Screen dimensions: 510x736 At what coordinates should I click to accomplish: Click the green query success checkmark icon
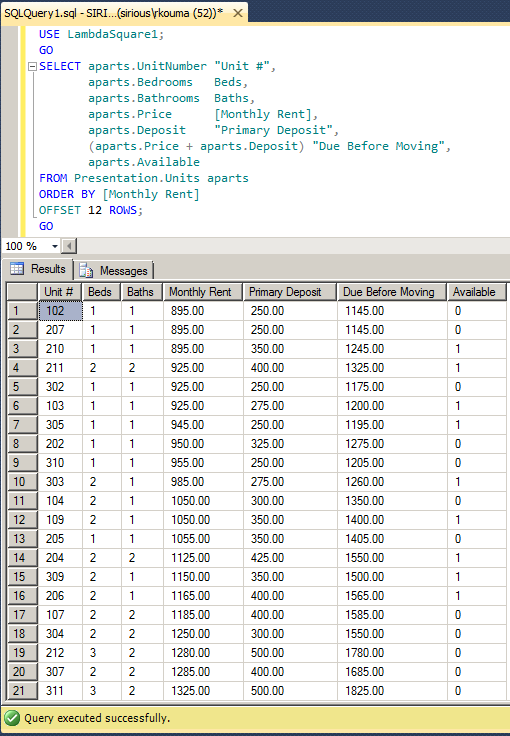(12, 718)
